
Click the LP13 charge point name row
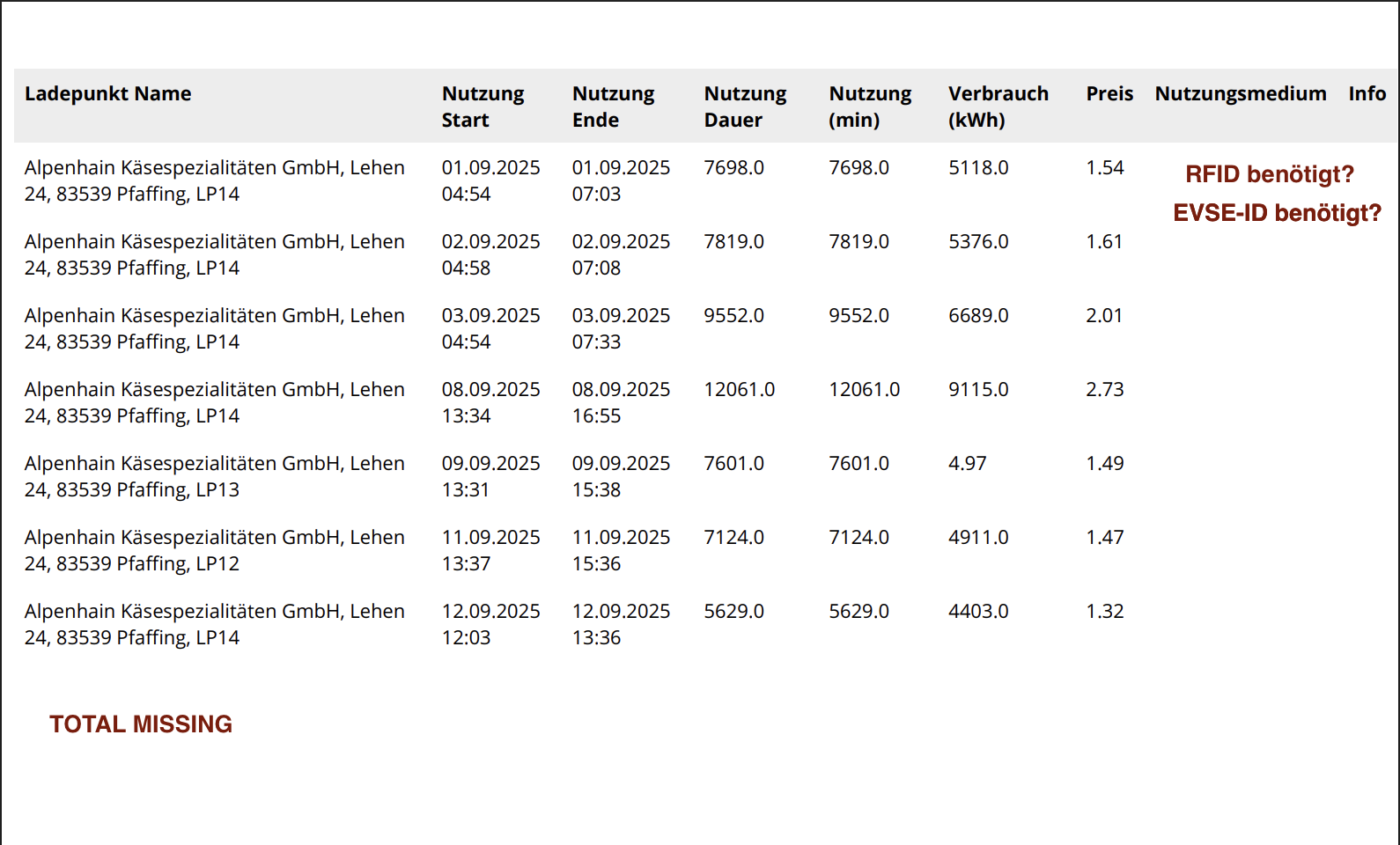coord(215,476)
